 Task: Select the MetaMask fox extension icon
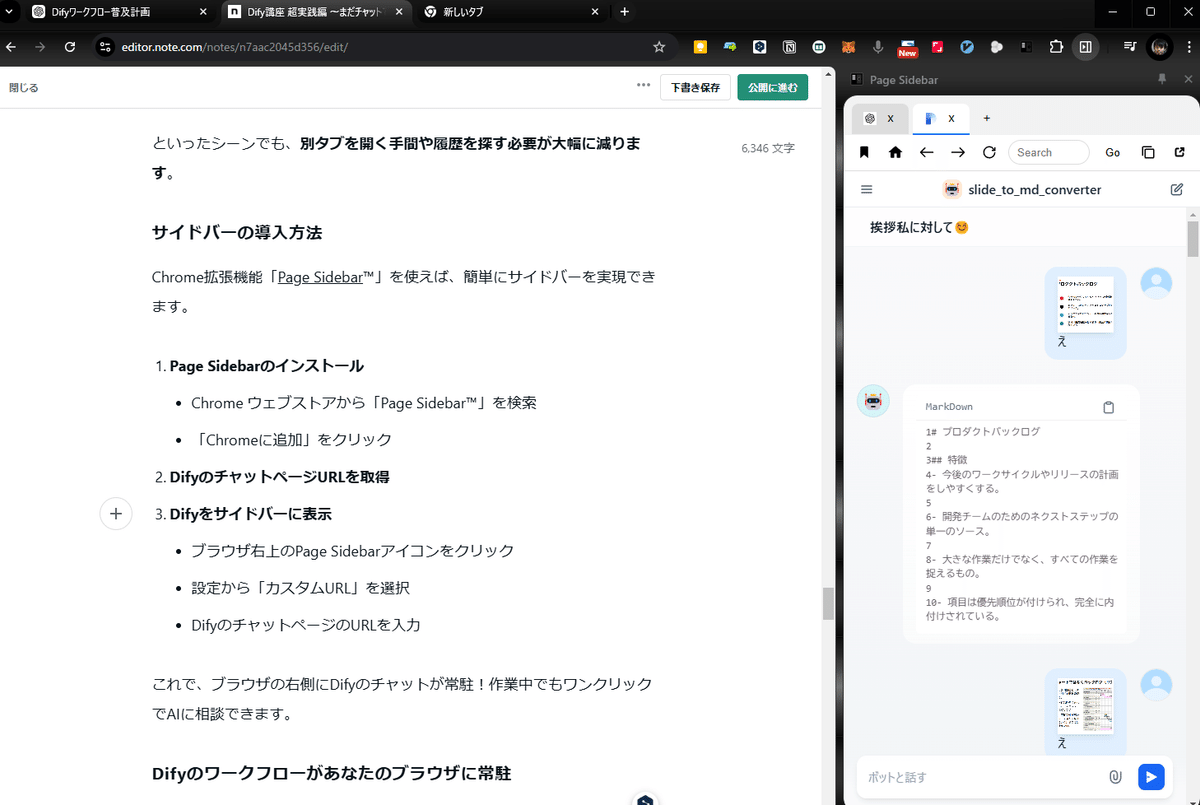pyautogui.click(x=847, y=47)
